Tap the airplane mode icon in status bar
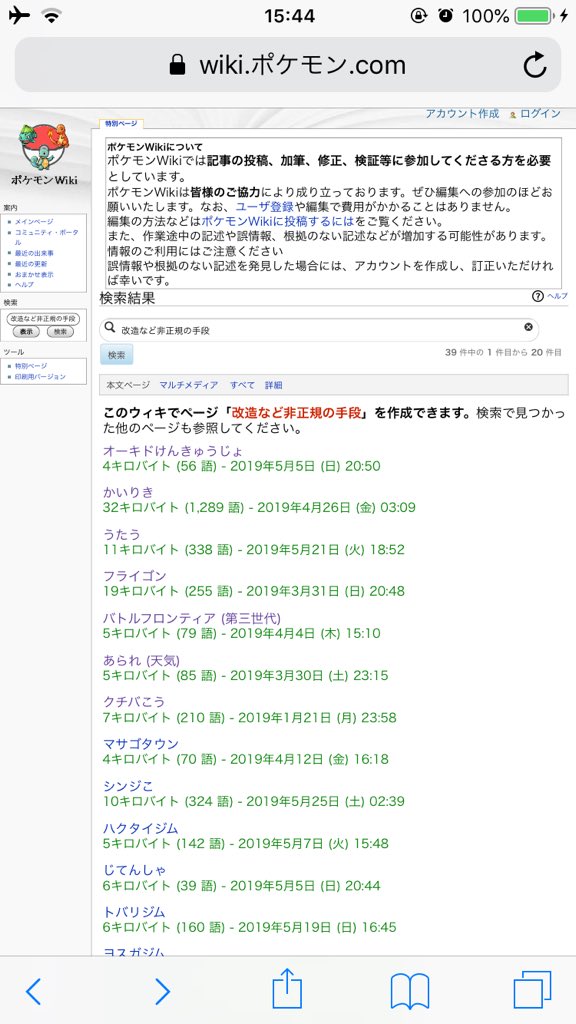The width and height of the screenshot is (576, 1024). (x=19, y=14)
